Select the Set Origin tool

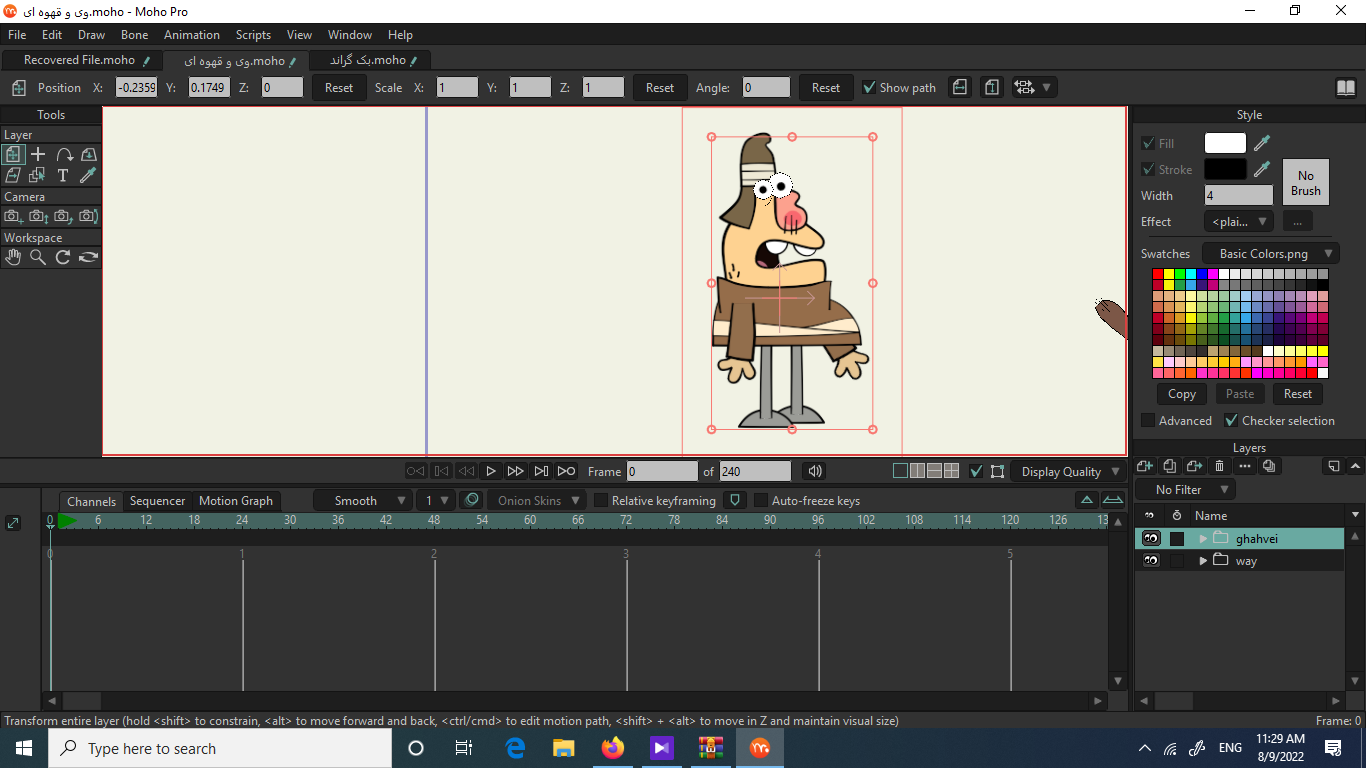tap(38, 154)
